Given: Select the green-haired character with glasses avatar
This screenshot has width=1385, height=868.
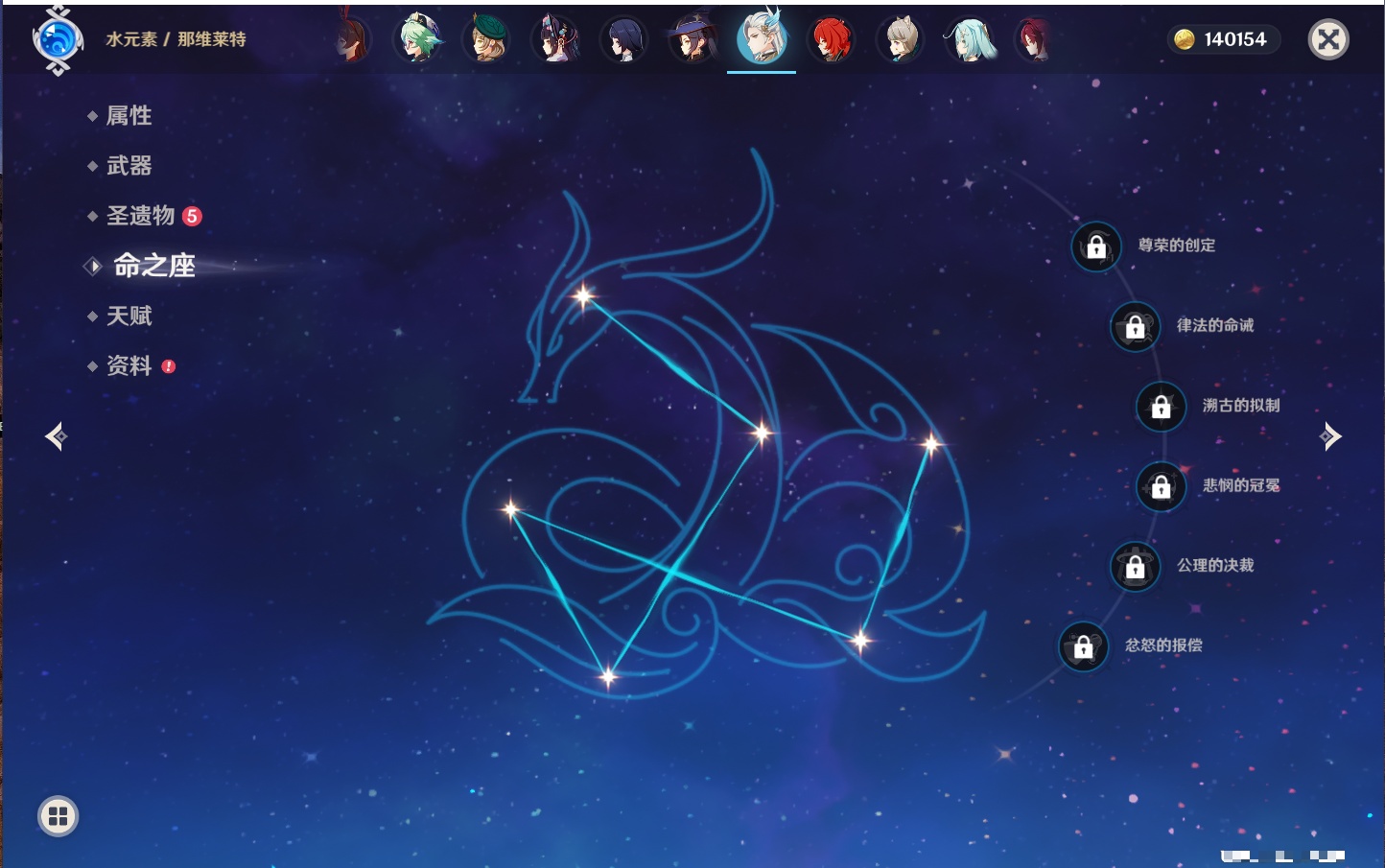Looking at the screenshot, I should 419,39.
